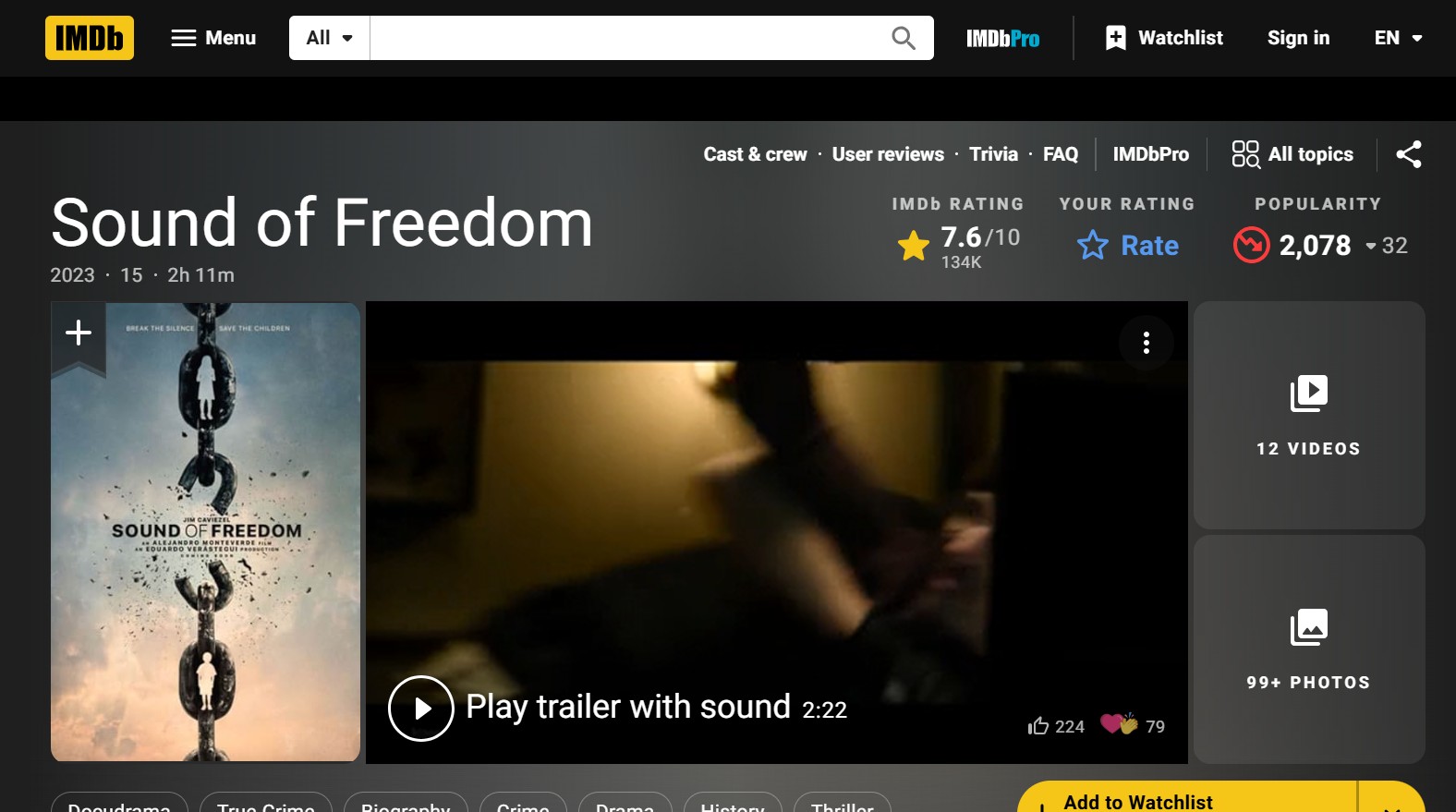Click the 134K ratings count
1456x812 pixels.
coord(961,262)
